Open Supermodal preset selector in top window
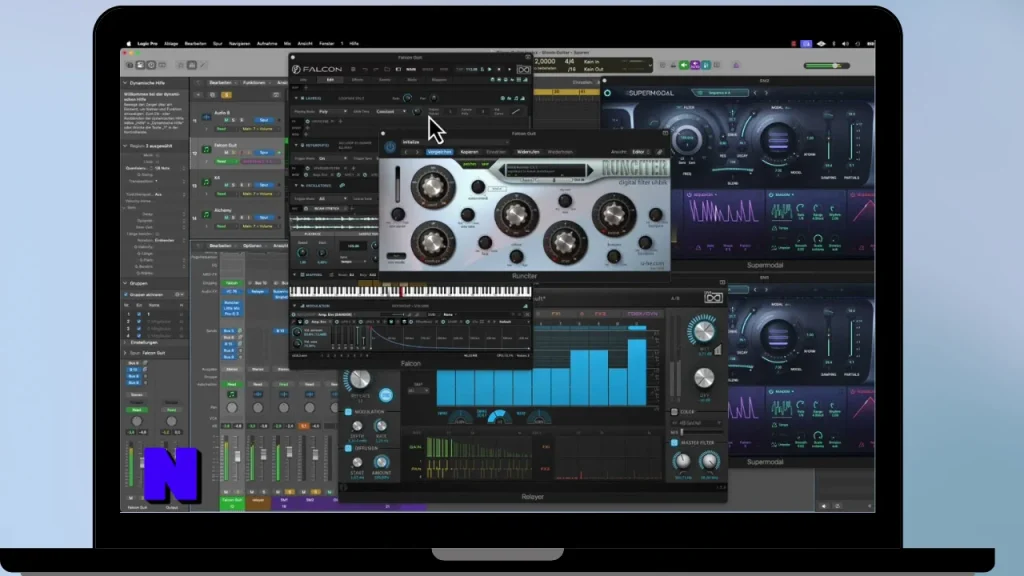 tap(720, 93)
